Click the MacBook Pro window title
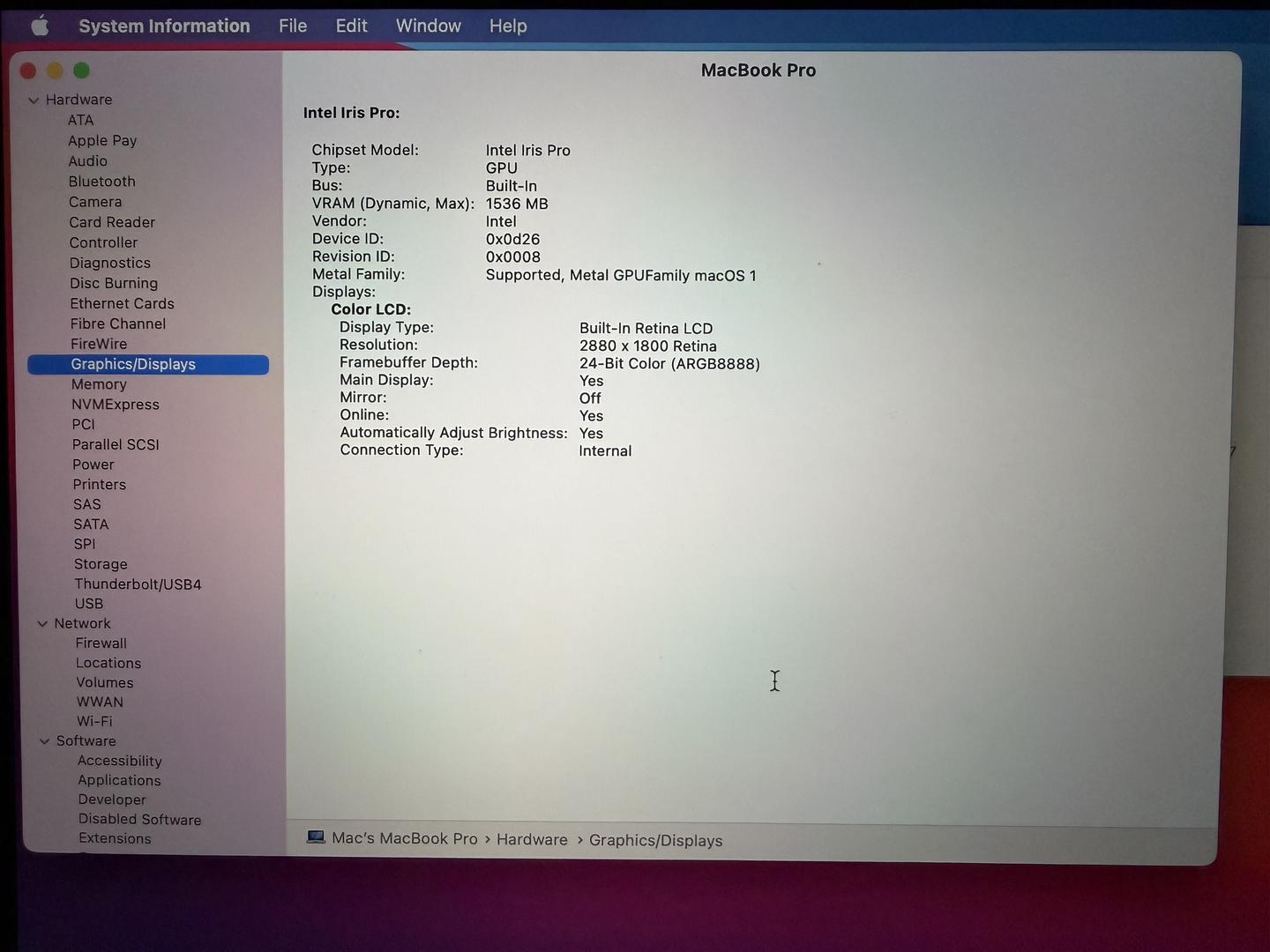The height and width of the screenshot is (952, 1270). pyautogui.click(x=758, y=71)
